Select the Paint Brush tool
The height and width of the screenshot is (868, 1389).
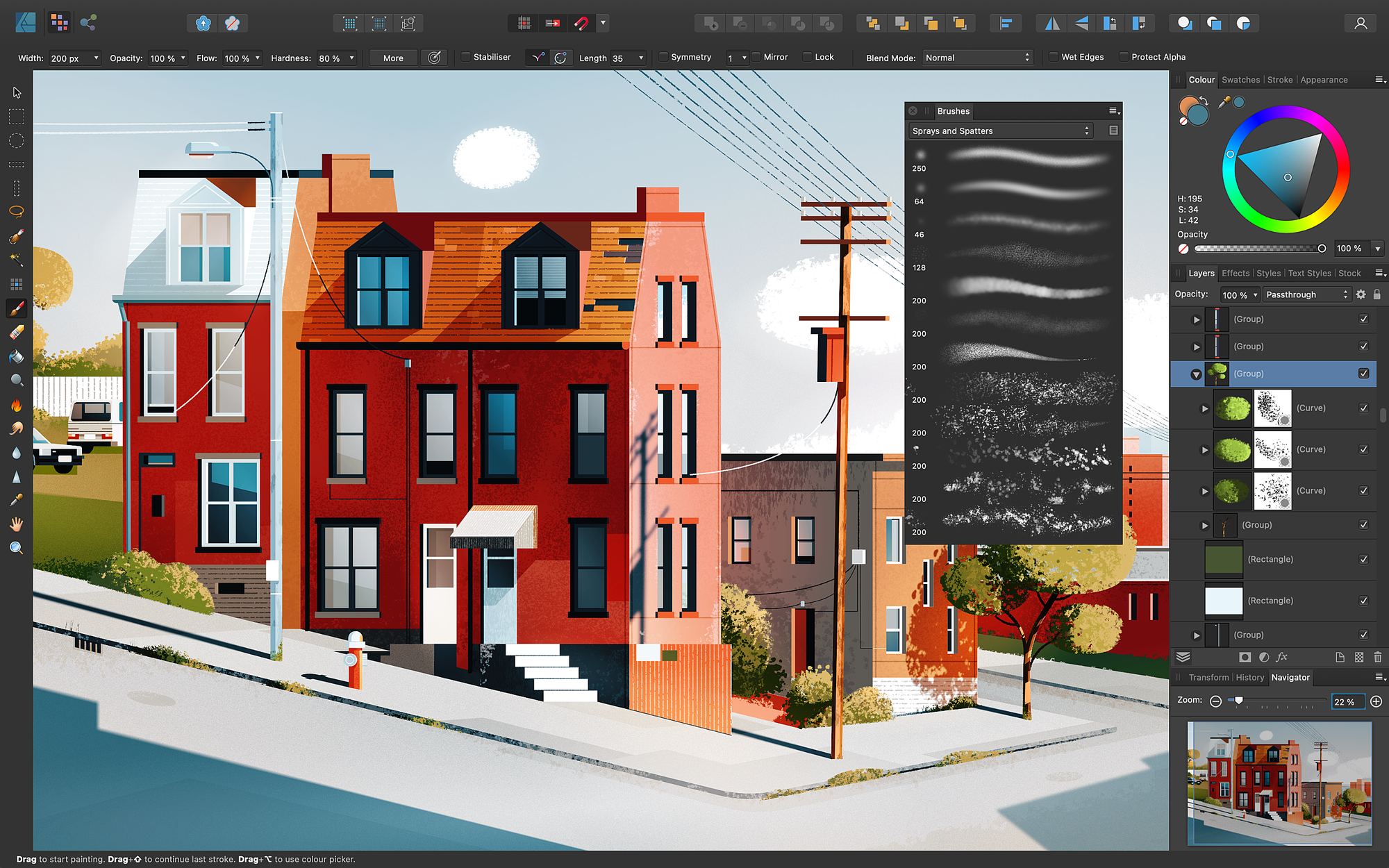[17, 308]
